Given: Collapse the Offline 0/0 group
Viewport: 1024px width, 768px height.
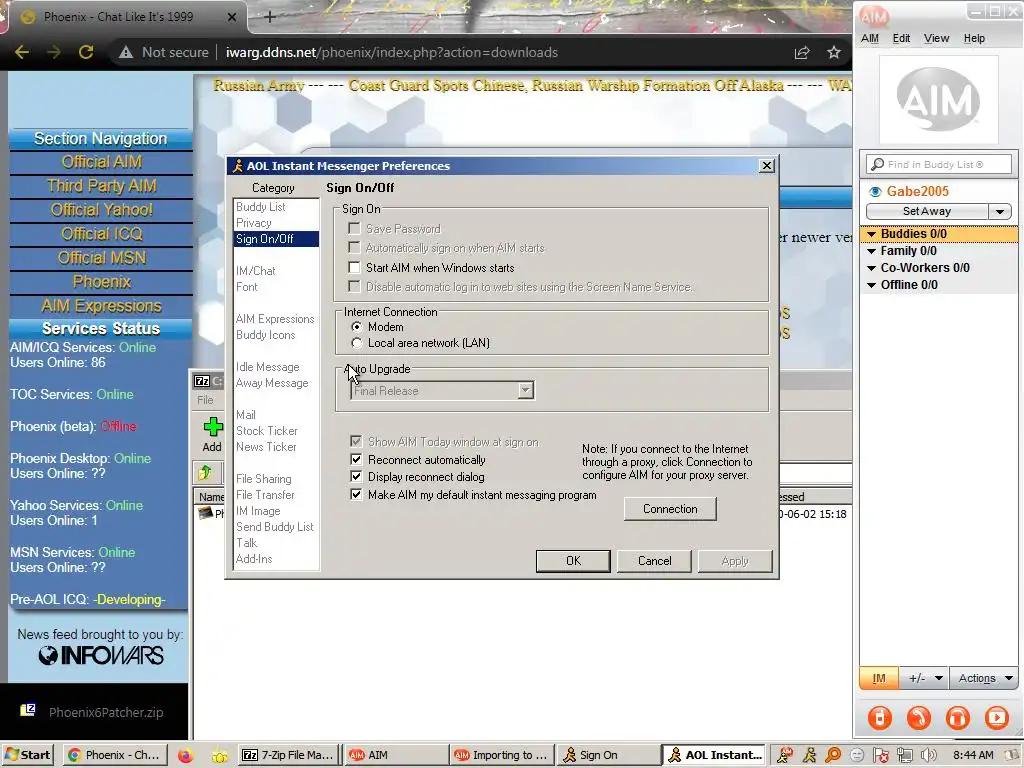Looking at the screenshot, I should click(x=871, y=285).
